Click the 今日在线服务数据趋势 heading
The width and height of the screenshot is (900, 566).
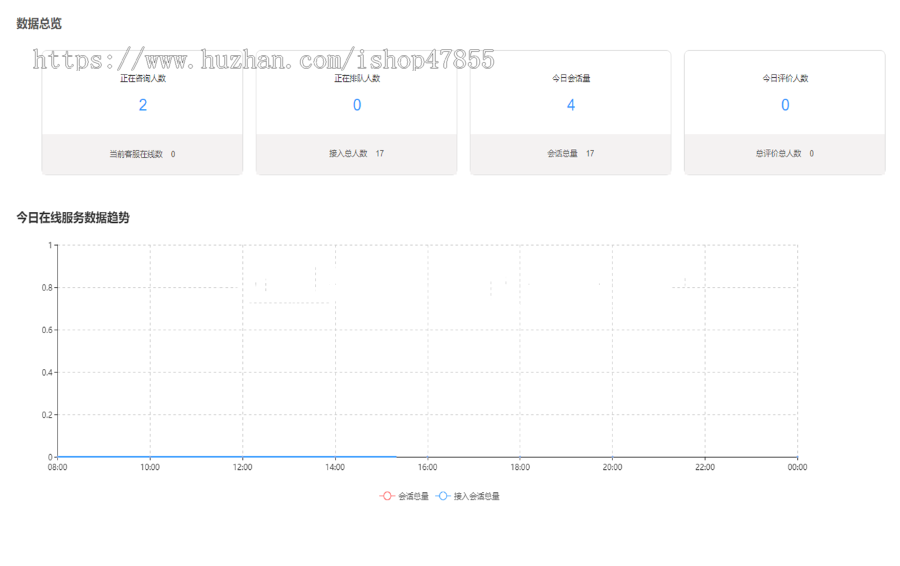pyautogui.click(x=73, y=218)
